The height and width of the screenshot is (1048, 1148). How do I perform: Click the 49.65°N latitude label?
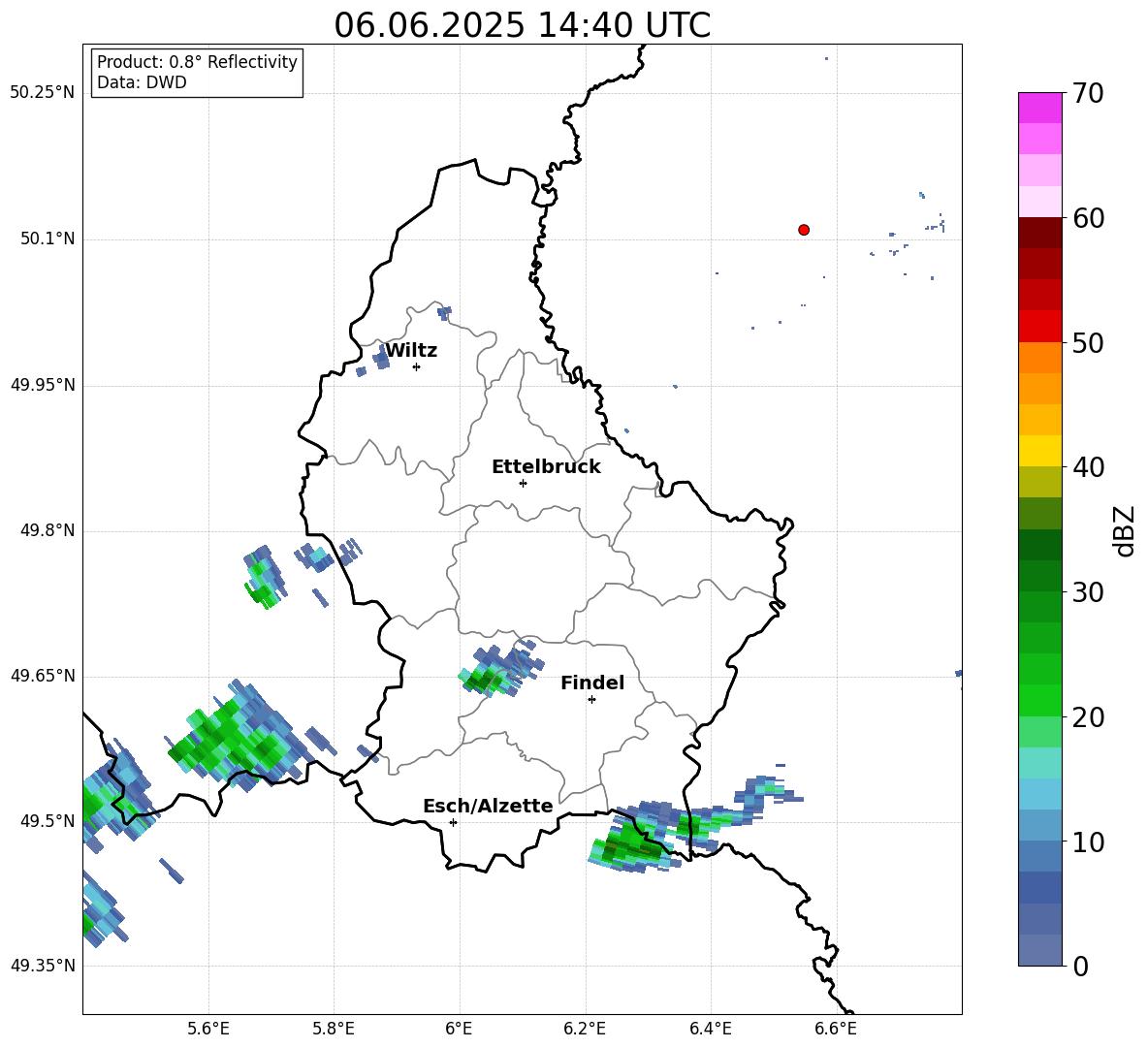click(42, 676)
